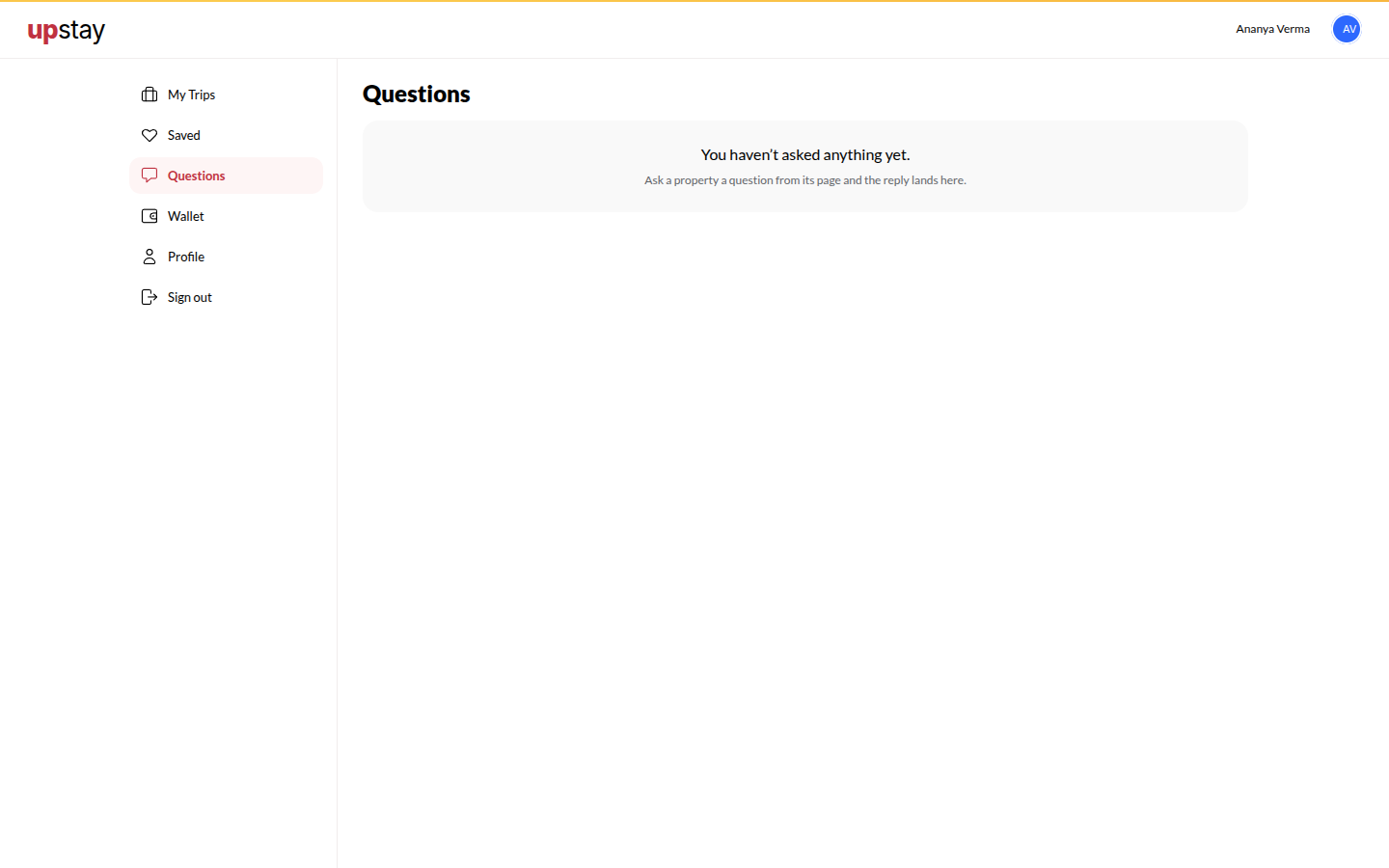The width and height of the screenshot is (1389, 868).
Task: Click the Sign out label
Action: tap(190, 297)
